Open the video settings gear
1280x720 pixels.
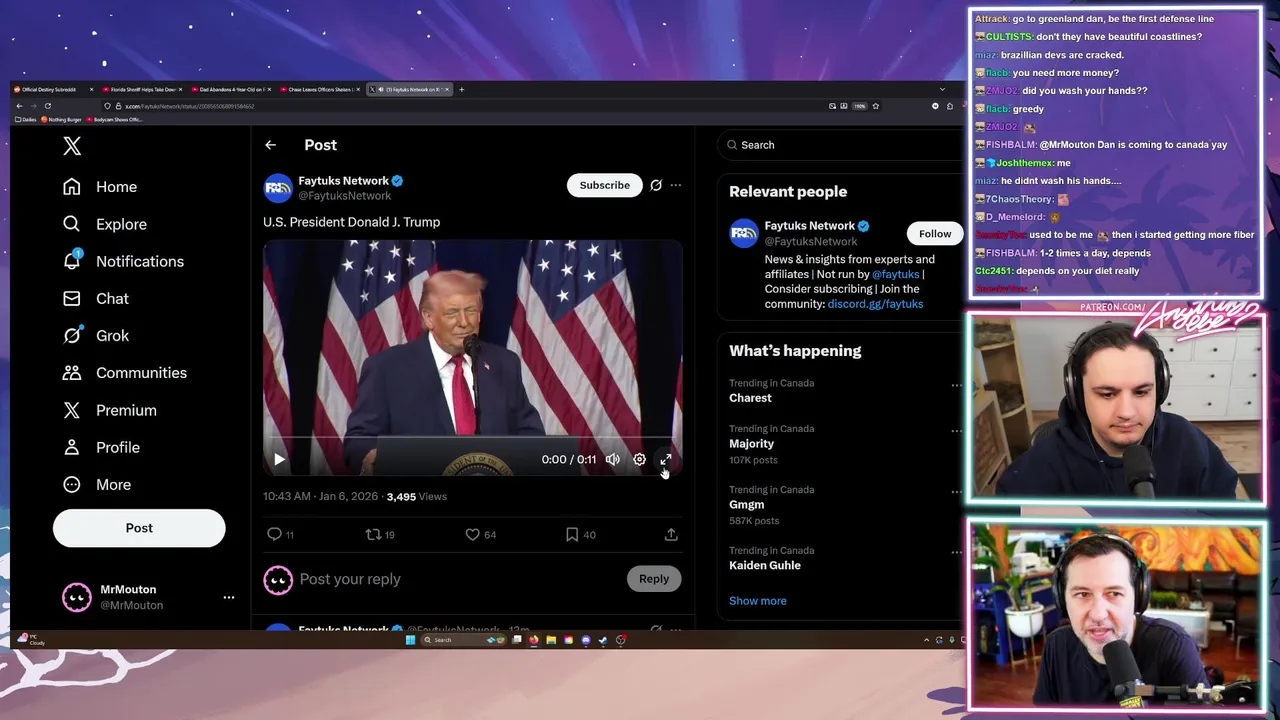[640, 459]
